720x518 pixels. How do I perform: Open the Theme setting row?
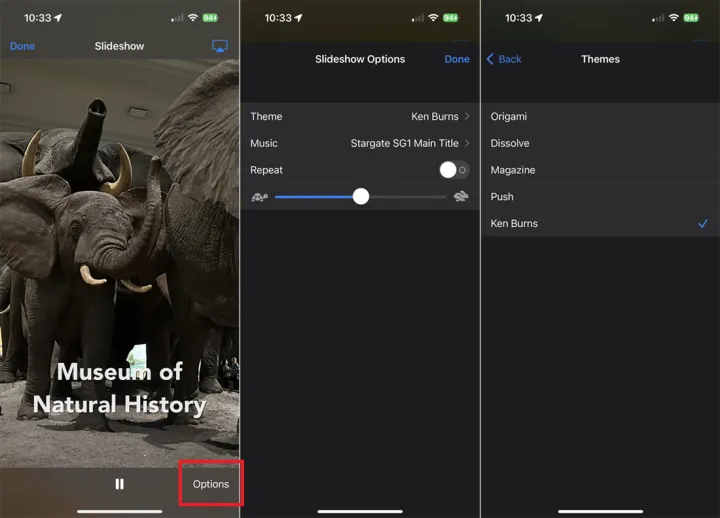pos(360,117)
